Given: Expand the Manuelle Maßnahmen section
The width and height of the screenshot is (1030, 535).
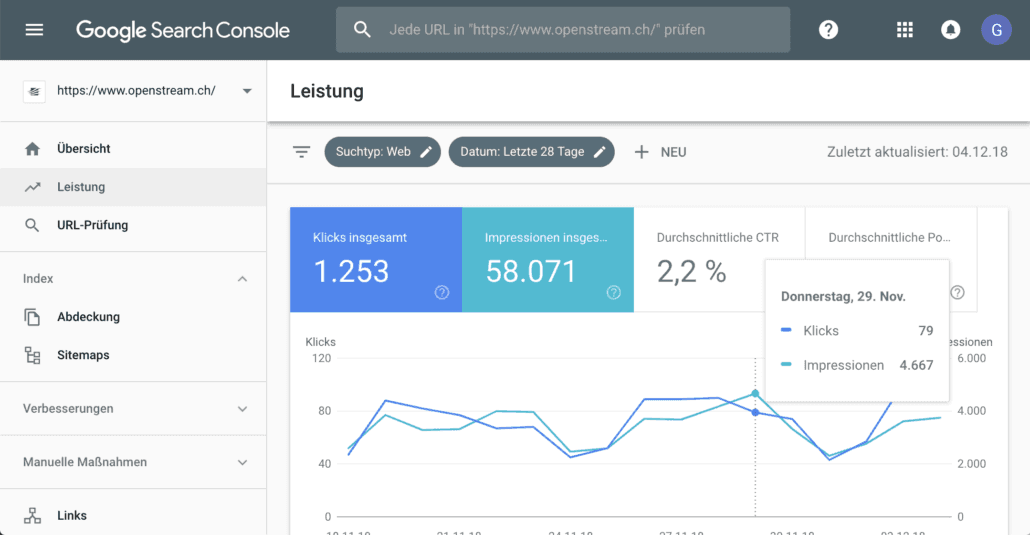Looking at the screenshot, I should tap(242, 463).
